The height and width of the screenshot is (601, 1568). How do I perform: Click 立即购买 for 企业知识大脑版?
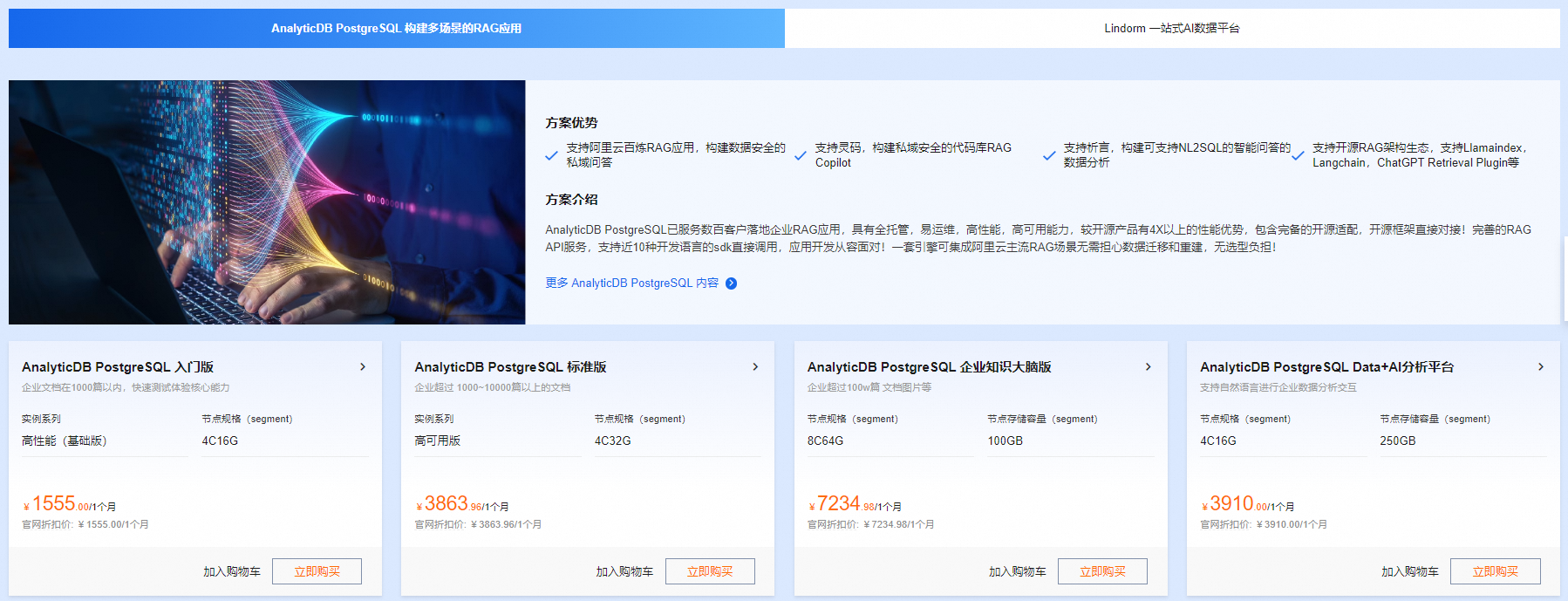pyautogui.click(x=1102, y=571)
